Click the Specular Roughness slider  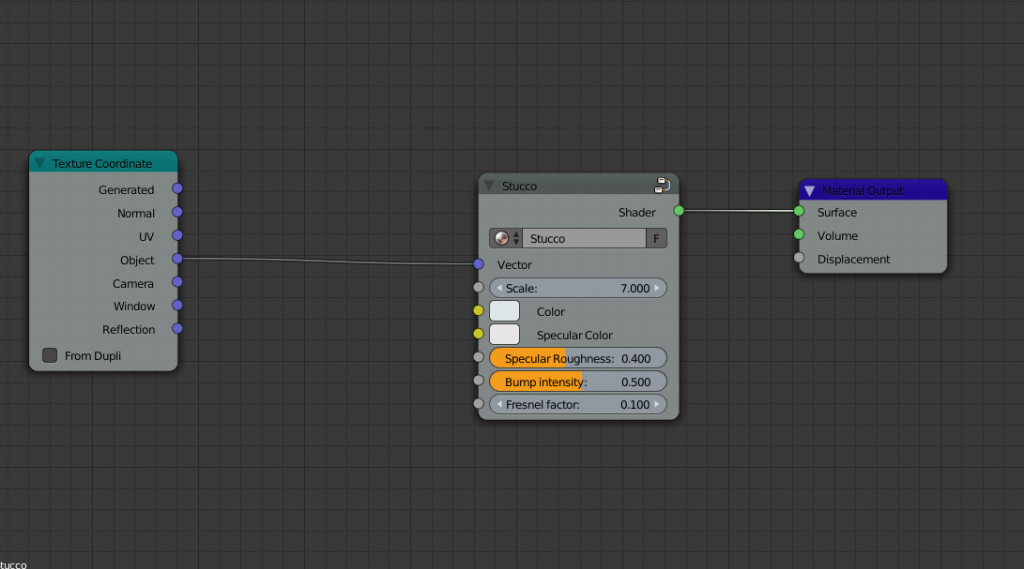578,358
